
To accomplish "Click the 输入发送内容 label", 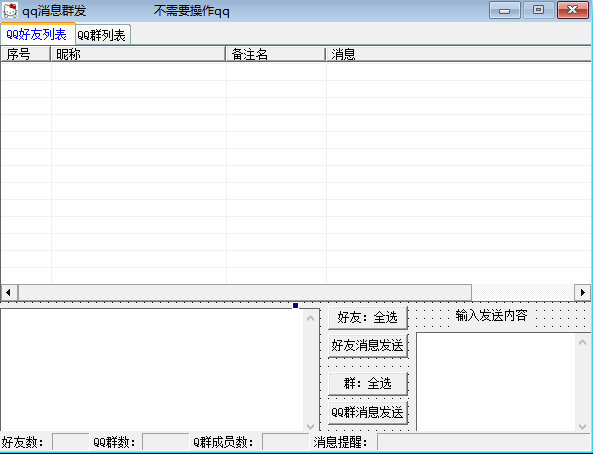I will [x=491, y=315].
